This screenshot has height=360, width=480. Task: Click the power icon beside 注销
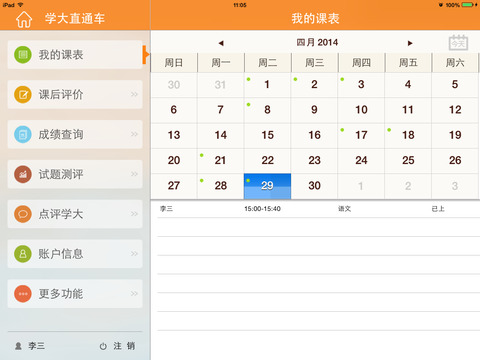click(x=103, y=346)
